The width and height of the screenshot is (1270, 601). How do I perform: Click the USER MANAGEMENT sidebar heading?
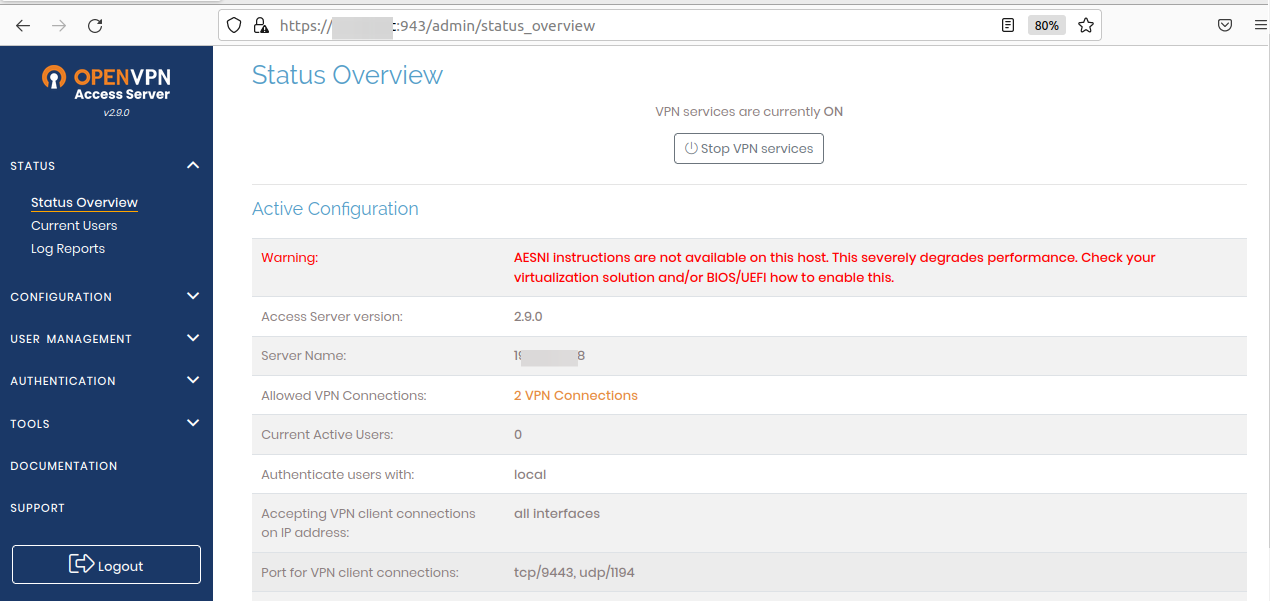tap(71, 339)
